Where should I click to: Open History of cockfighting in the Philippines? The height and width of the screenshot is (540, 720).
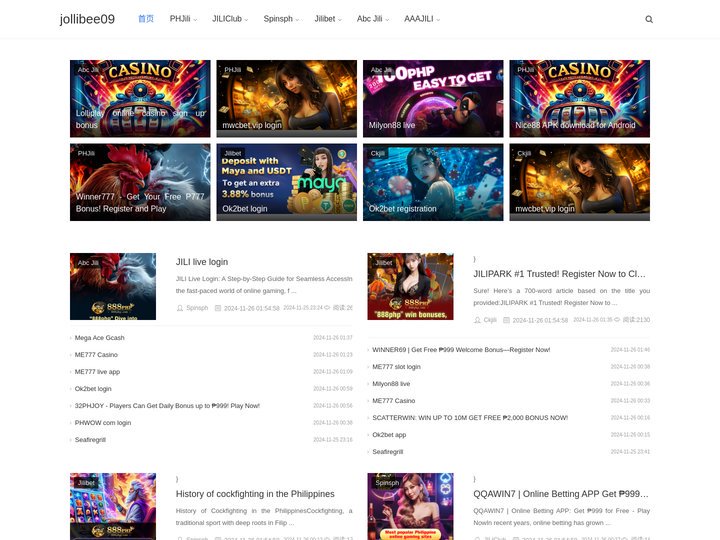click(x=255, y=494)
